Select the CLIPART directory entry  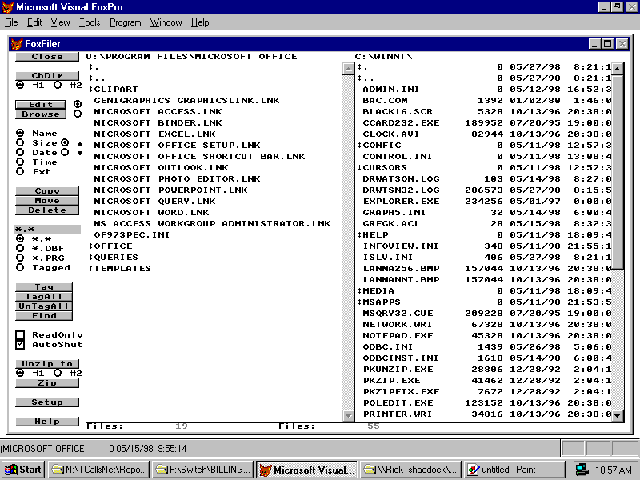(114, 89)
